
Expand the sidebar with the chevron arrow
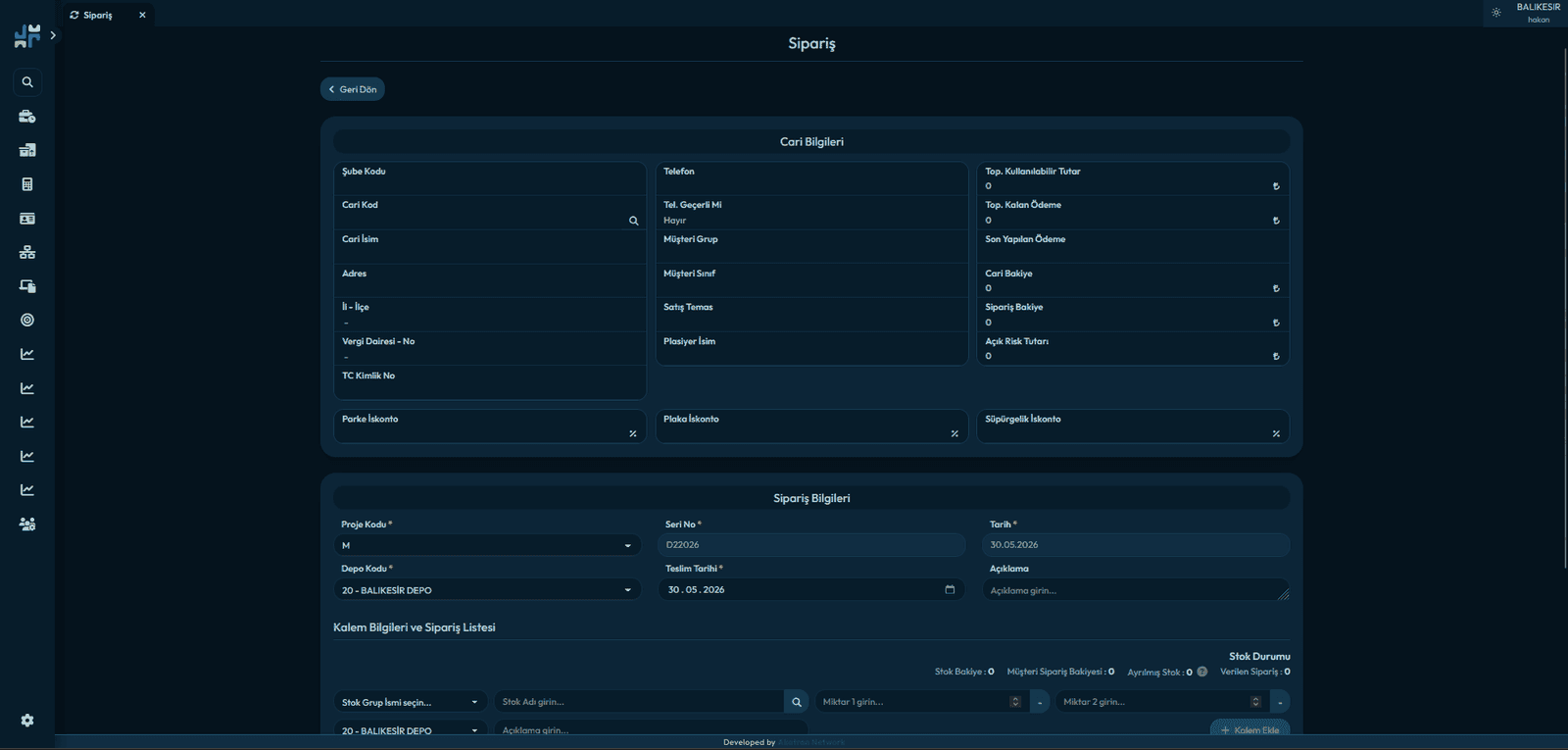tap(53, 35)
